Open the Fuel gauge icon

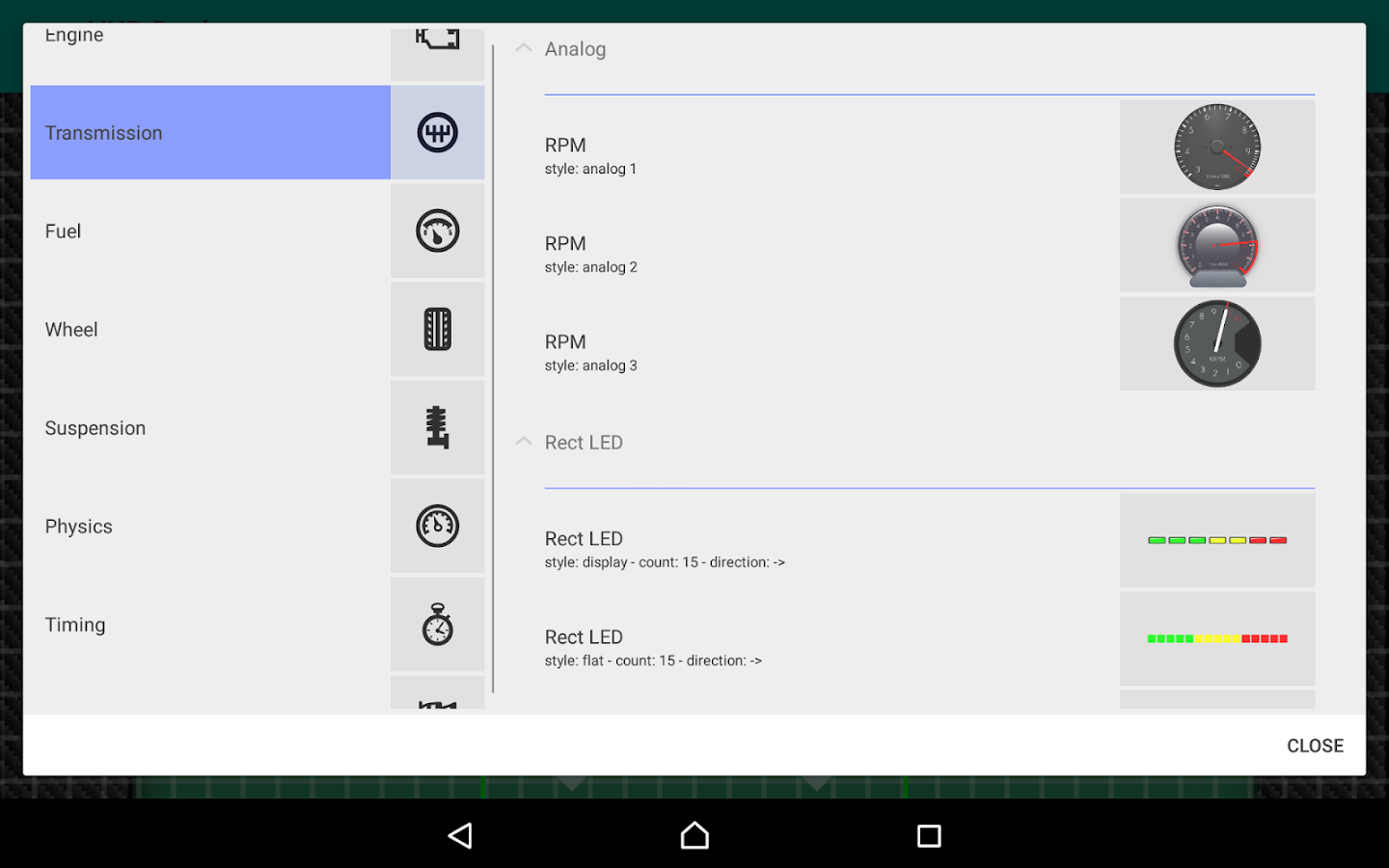[438, 231]
